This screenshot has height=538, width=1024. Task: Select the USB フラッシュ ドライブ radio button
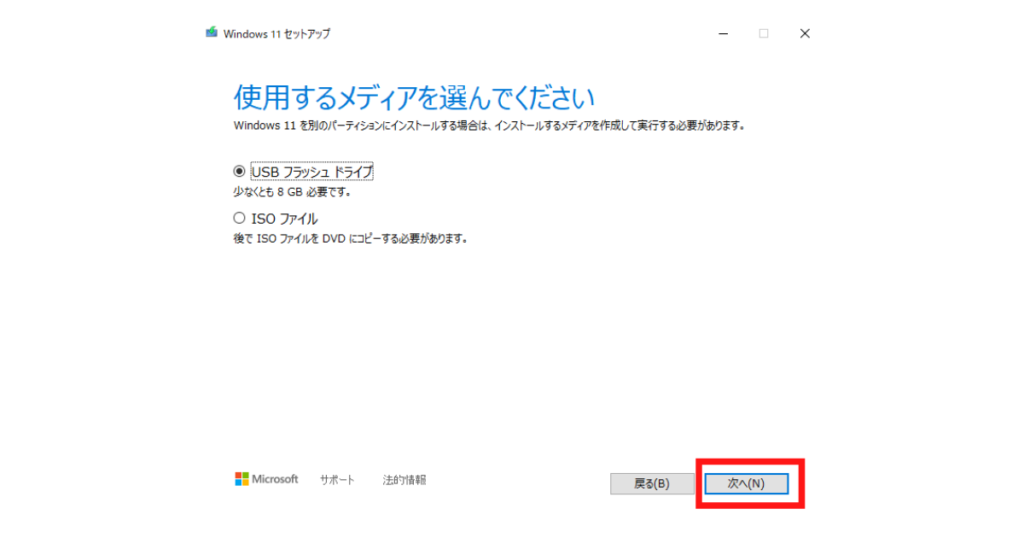(x=239, y=171)
